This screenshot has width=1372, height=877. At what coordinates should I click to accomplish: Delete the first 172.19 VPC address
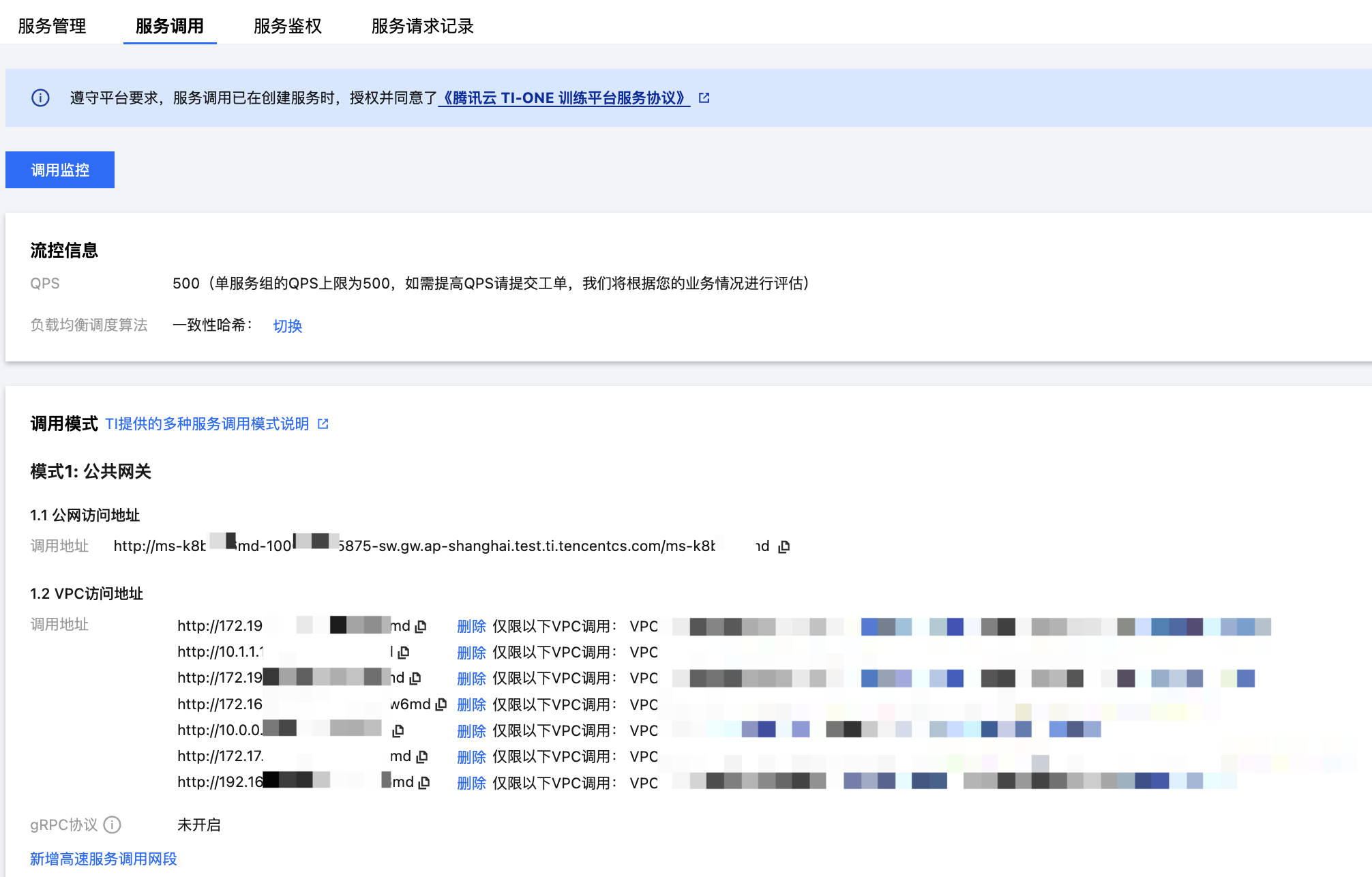471,626
